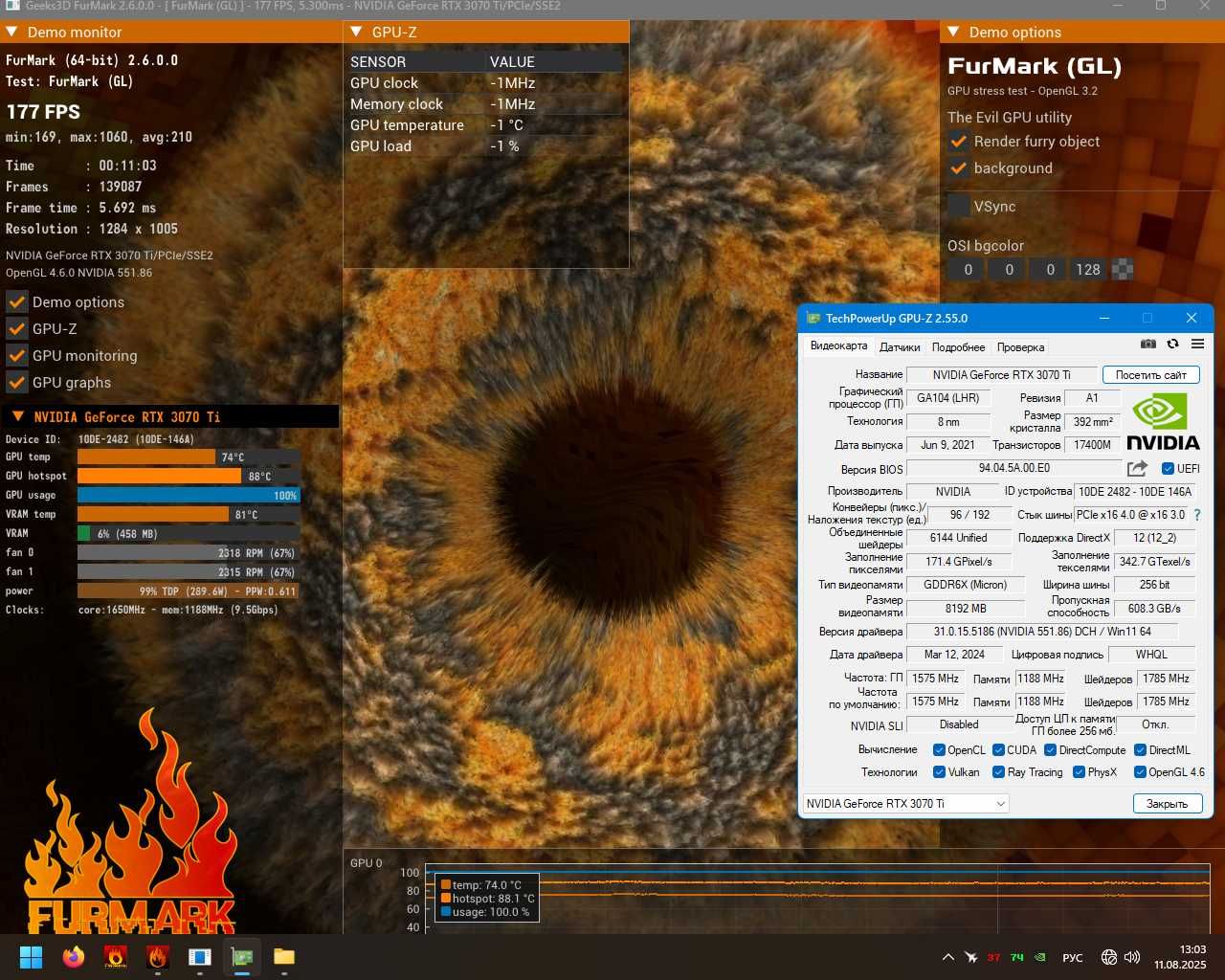Viewport: 1225px width, 980px height.
Task: Open the taskbar clock and date
Action: 1179,957
